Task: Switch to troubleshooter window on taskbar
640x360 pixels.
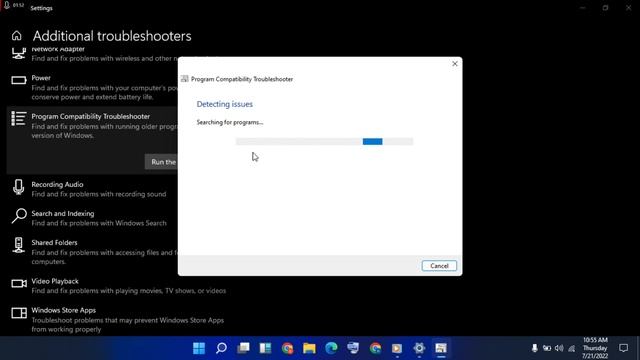Action: tap(441, 348)
